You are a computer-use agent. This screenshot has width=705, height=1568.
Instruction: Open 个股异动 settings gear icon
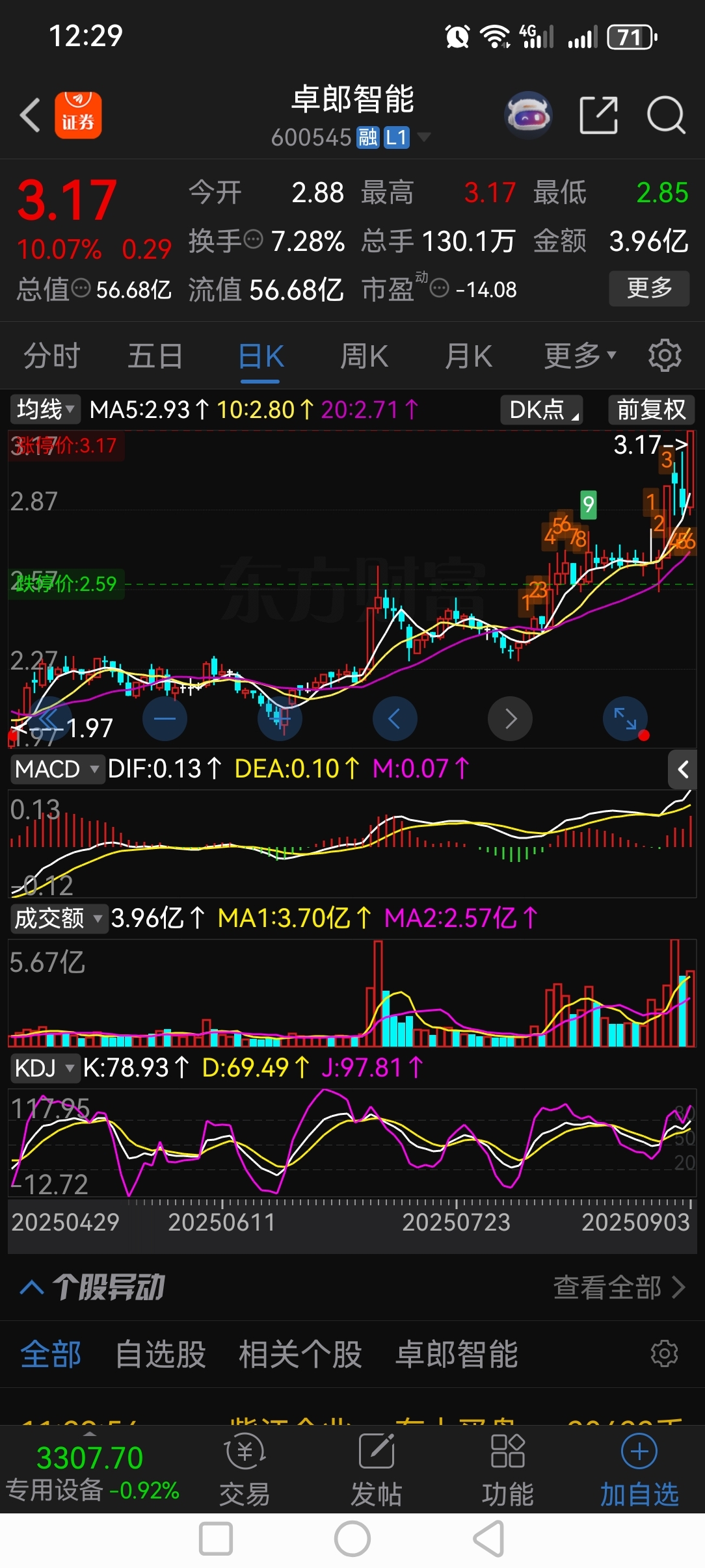(665, 1354)
